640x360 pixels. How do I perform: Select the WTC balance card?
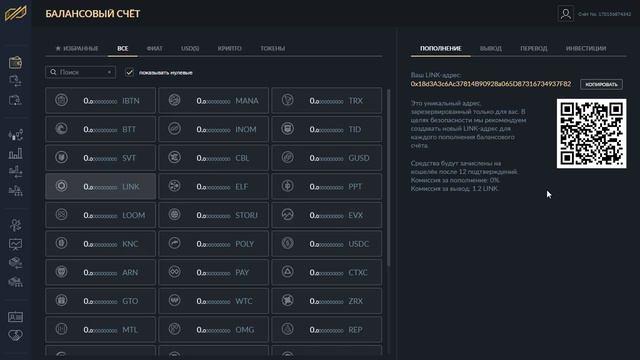click(x=213, y=301)
